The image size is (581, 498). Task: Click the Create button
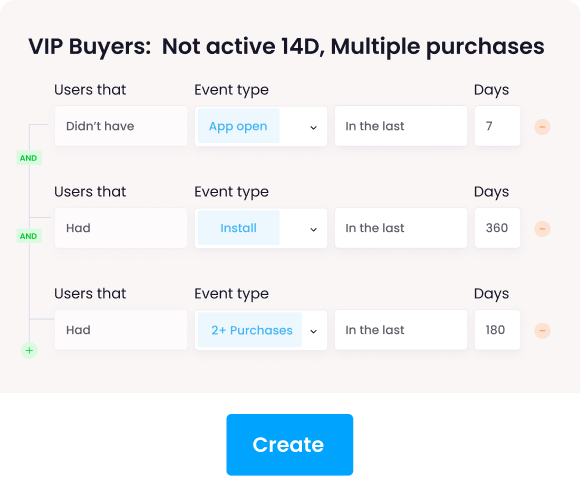coord(290,445)
